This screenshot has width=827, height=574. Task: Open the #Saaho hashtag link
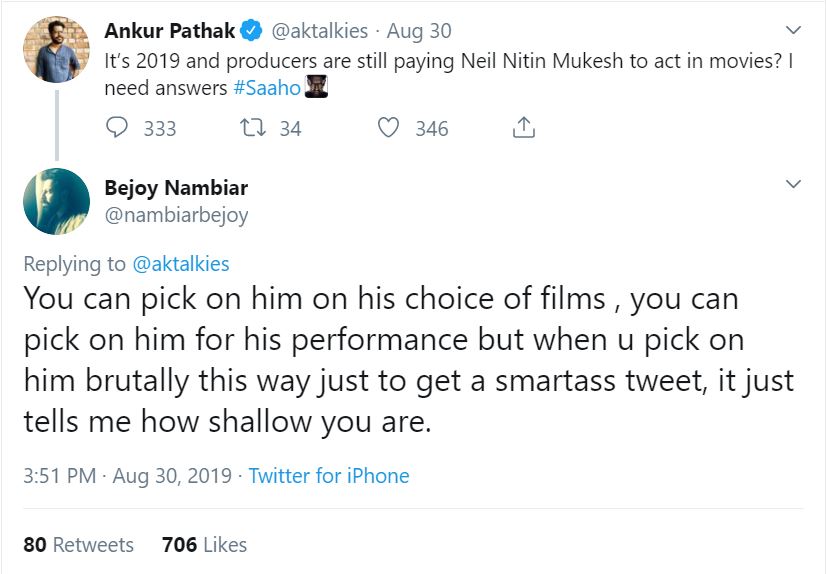(266, 88)
